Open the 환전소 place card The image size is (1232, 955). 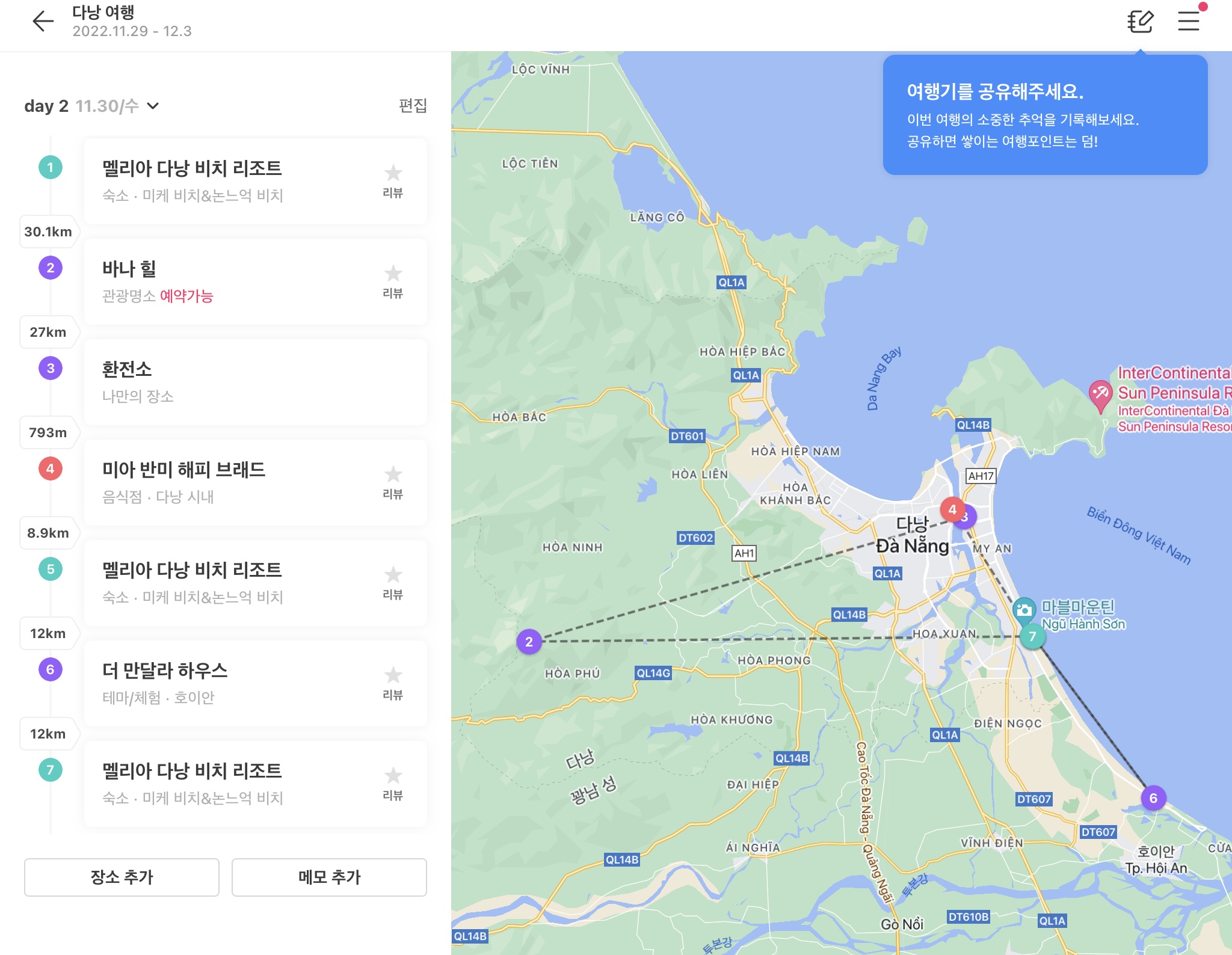click(x=256, y=382)
